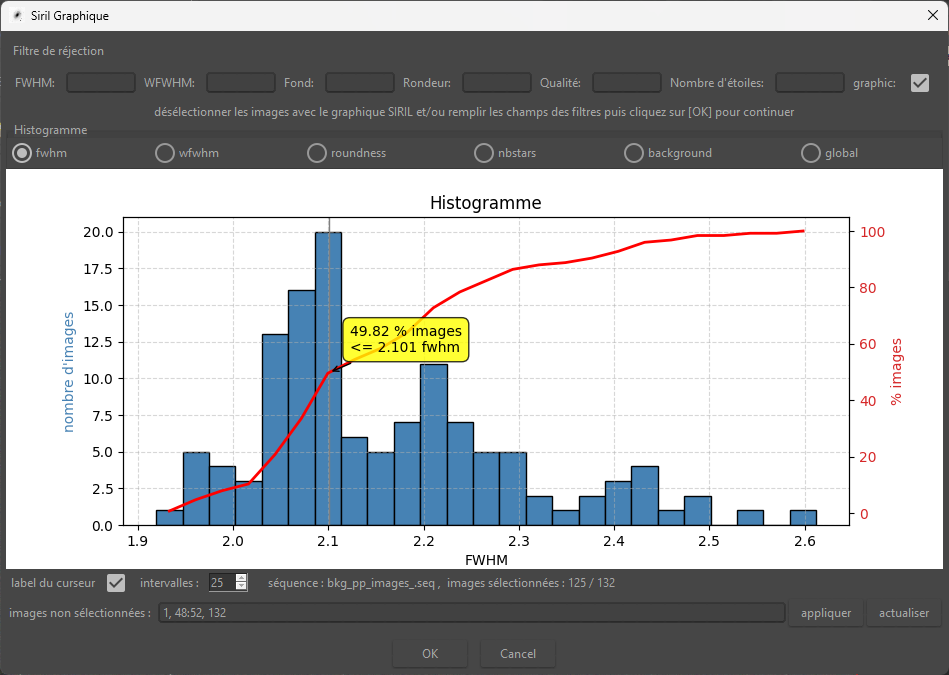Uncheck the graphic checkbox

(x=919, y=83)
